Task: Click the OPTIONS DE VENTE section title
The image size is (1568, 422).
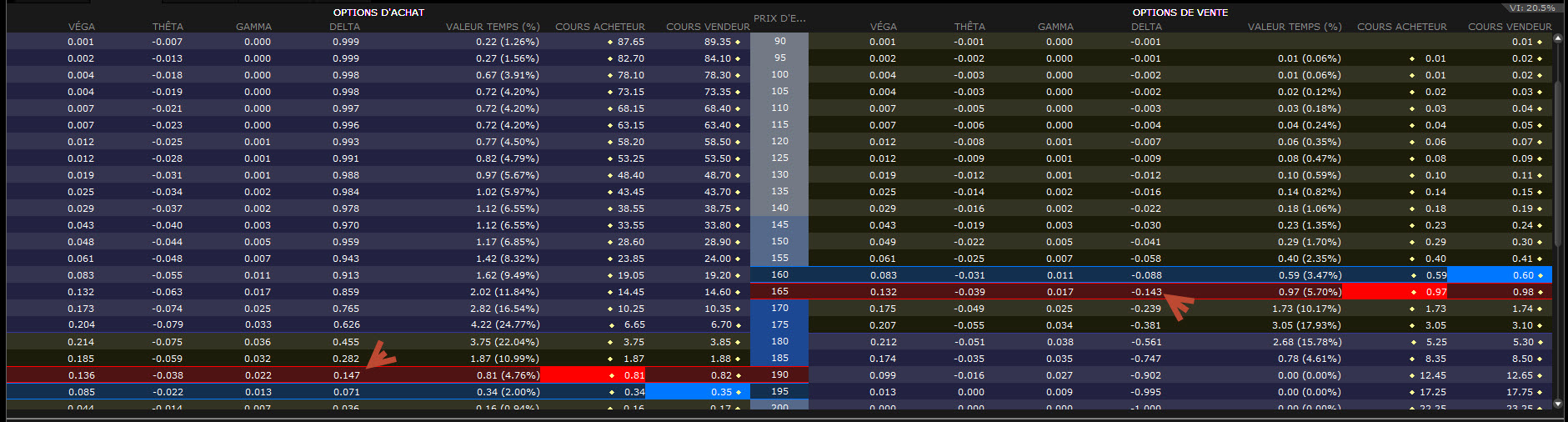Action: click(x=1180, y=13)
